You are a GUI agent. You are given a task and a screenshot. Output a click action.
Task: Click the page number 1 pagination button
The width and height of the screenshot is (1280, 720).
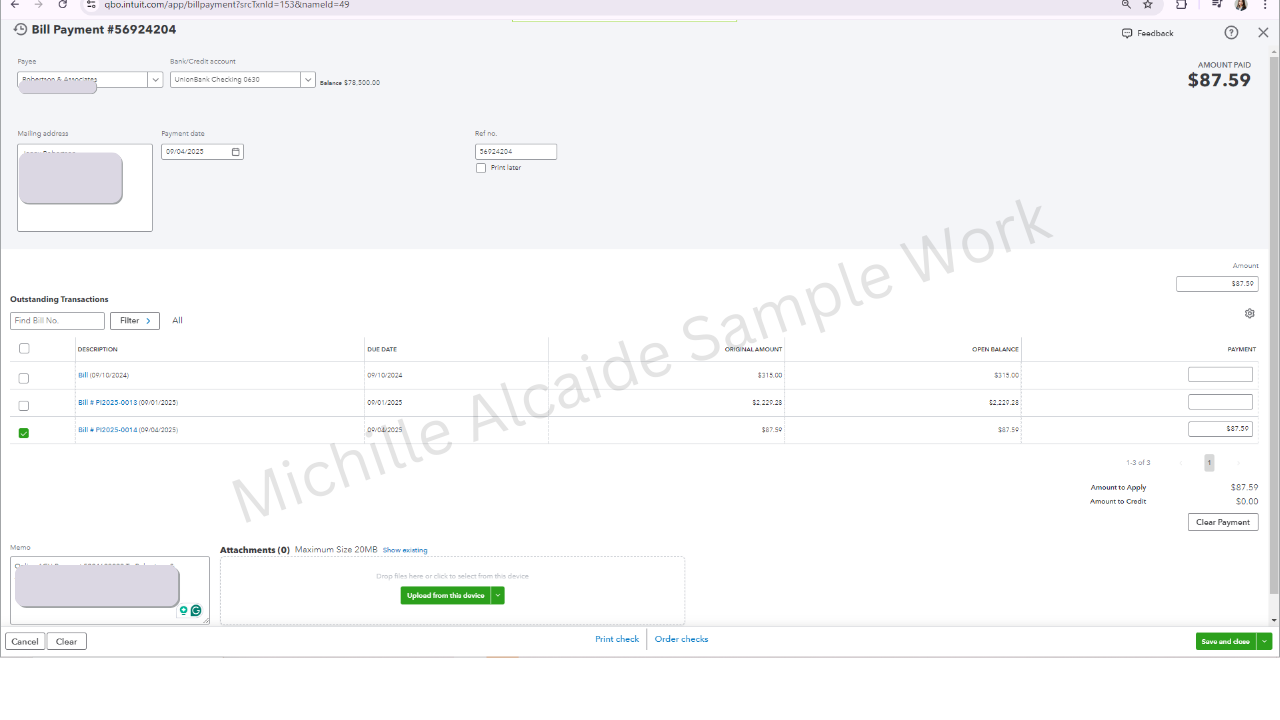(x=1209, y=463)
